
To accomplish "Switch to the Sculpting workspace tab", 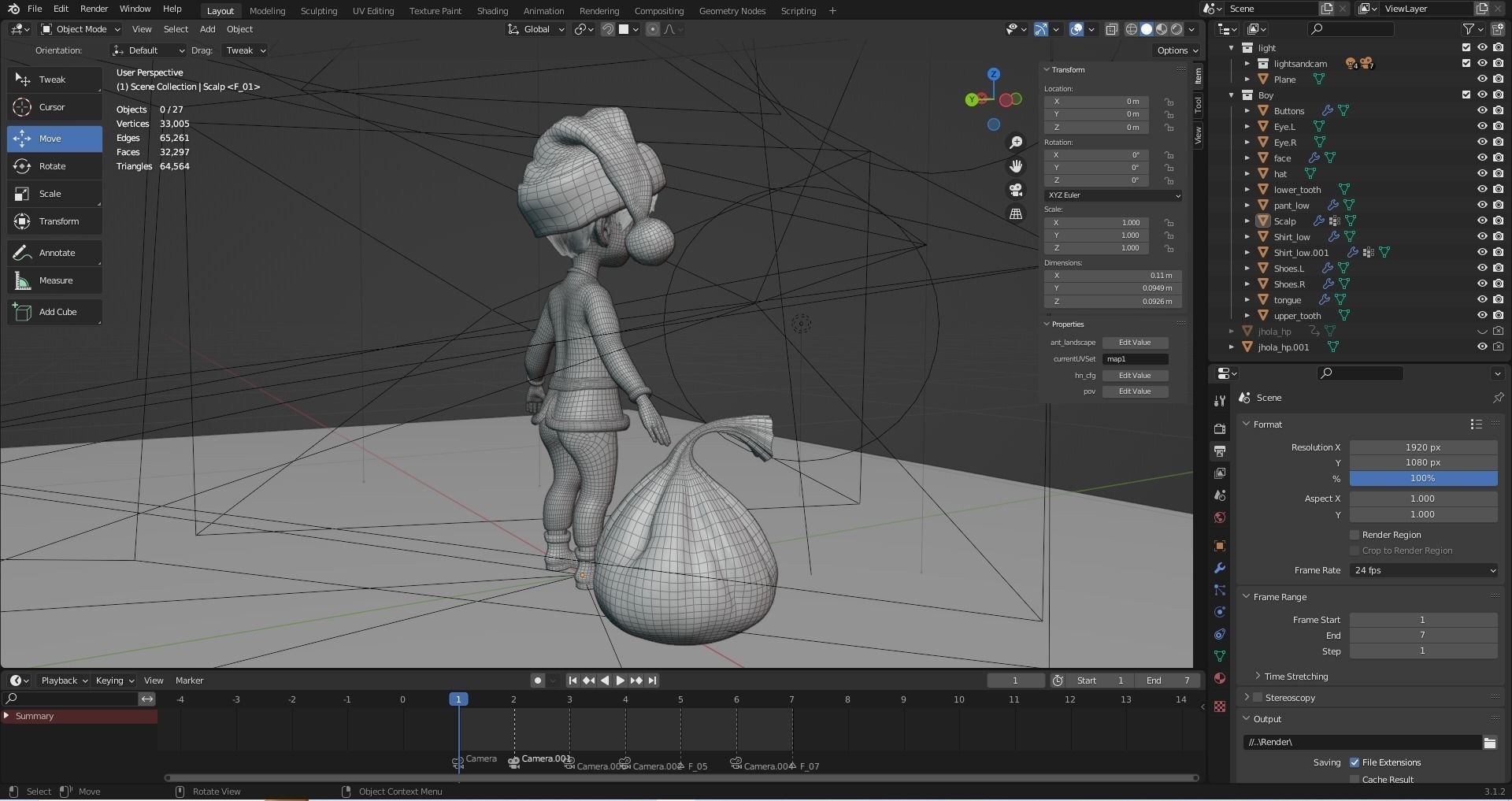I will (x=318, y=11).
